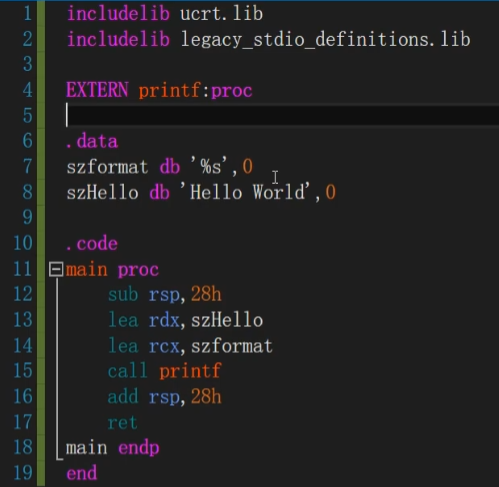Click the '%s' string literal
Screen dimensions: 499x487
(x=209, y=166)
